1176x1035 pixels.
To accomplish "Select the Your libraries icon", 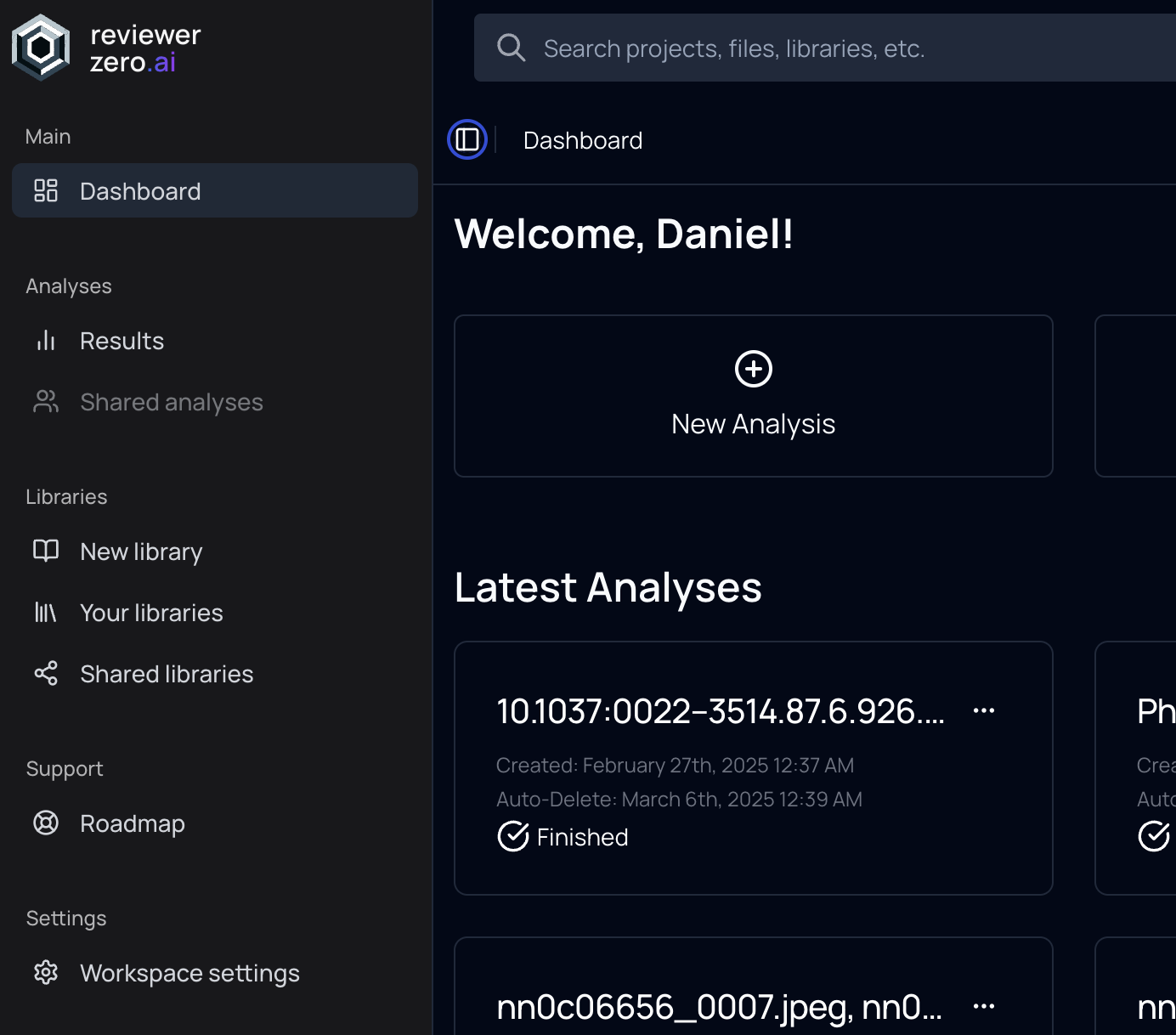I will click(45, 612).
